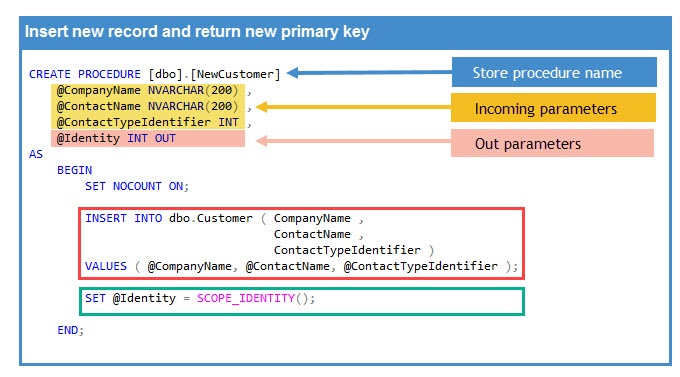Click the title 'Insert new record and return new primary key'

tap(197, 32)
